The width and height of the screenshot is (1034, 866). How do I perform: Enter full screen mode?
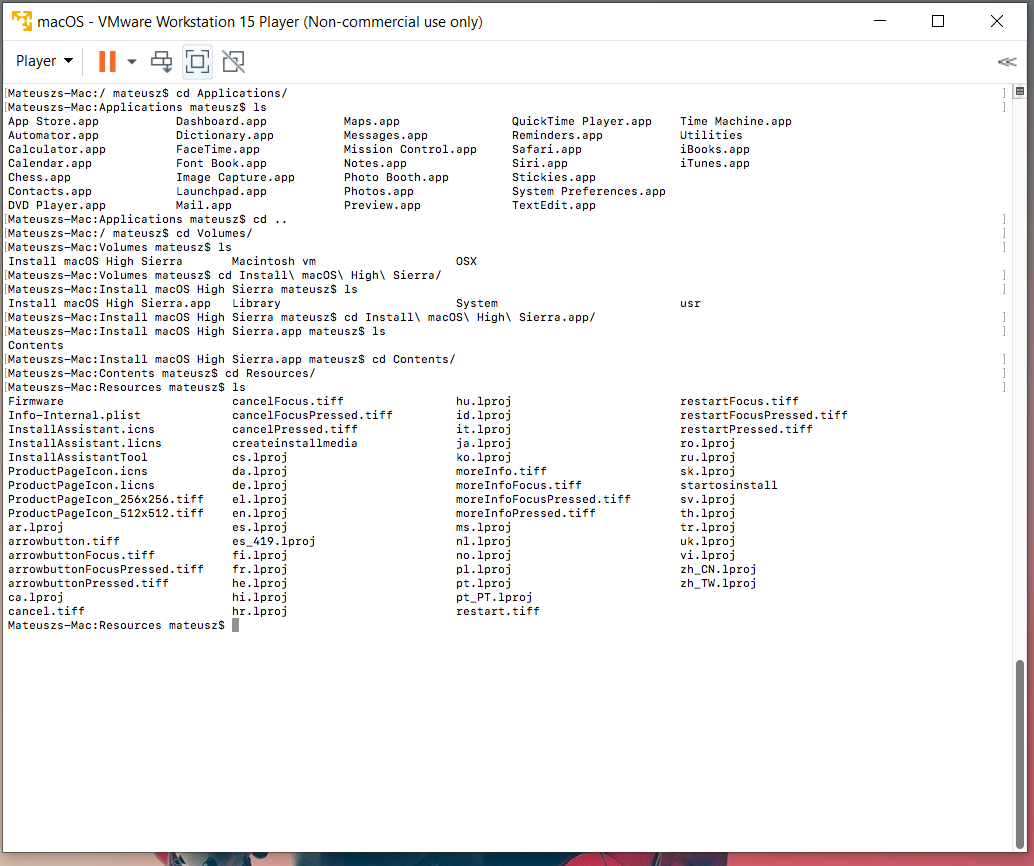coord(197,61)
